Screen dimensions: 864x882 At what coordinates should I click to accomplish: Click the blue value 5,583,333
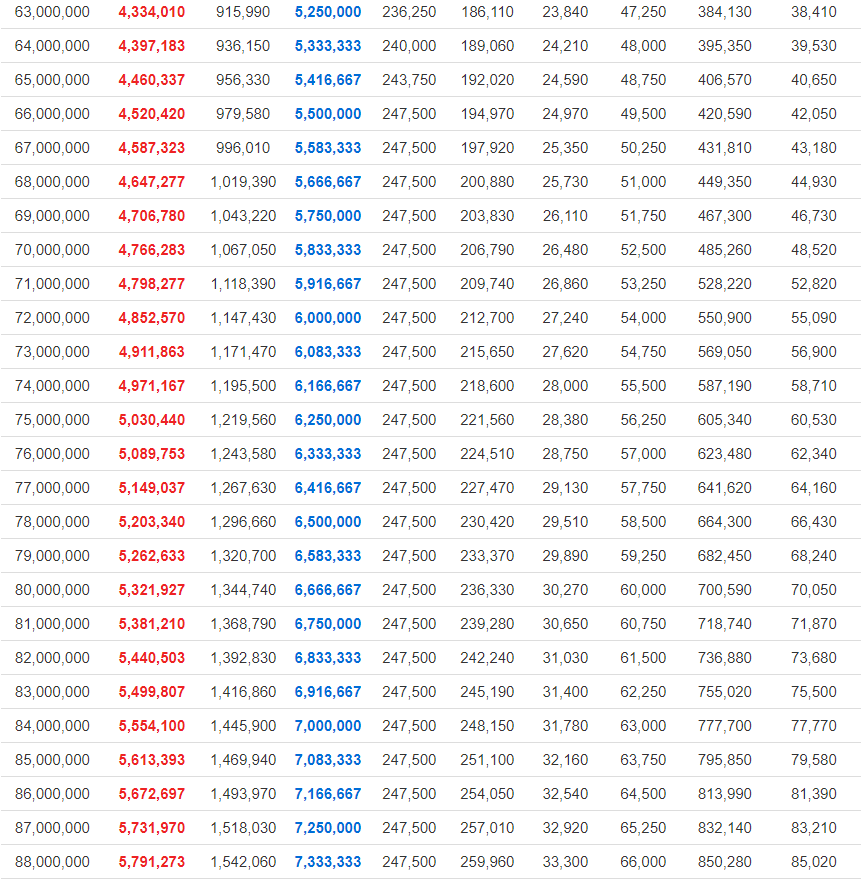[328, 148]
